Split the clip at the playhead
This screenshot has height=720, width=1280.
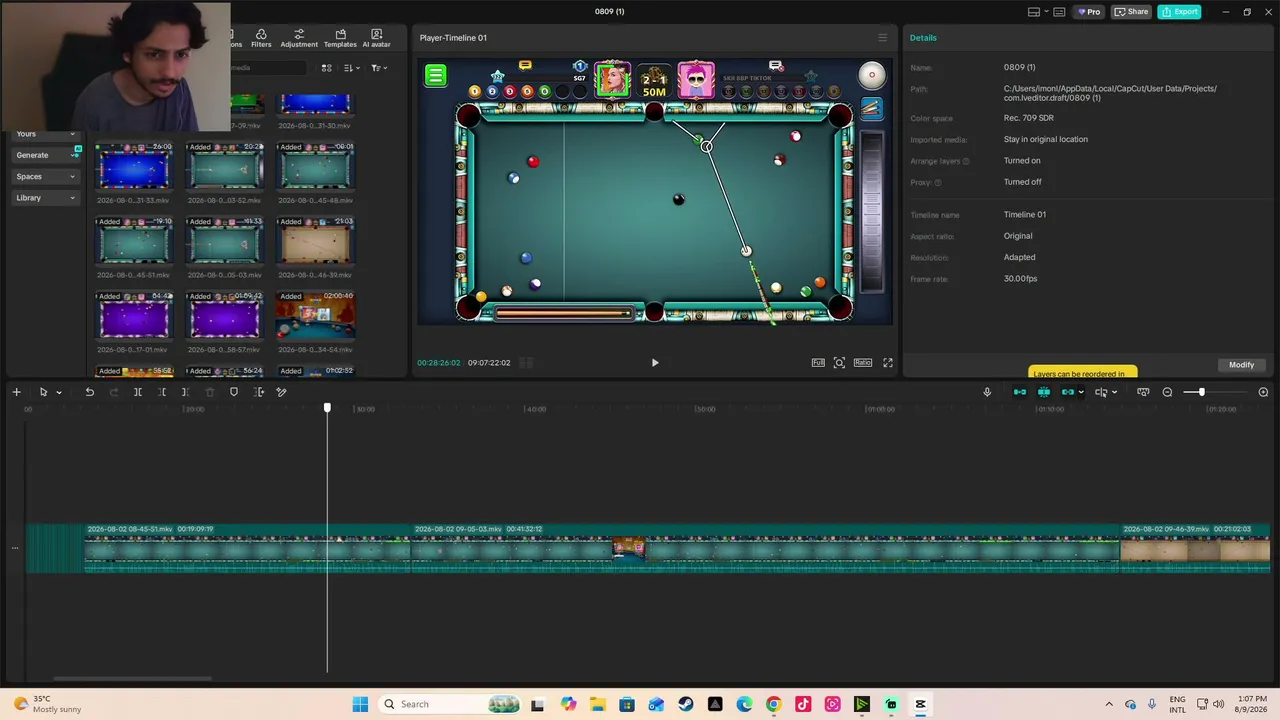click(x=138, y=392)
